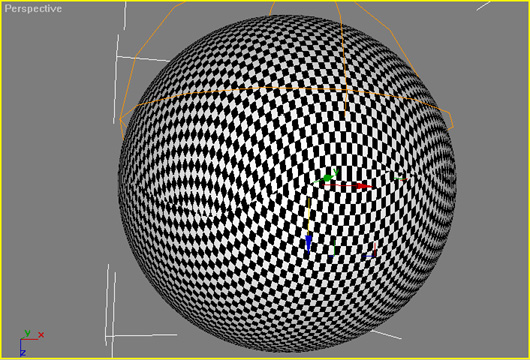This screenshot has width=530, height=360.
Task: Select the white horizontal line at bottom left
Action: click(142, 335)
